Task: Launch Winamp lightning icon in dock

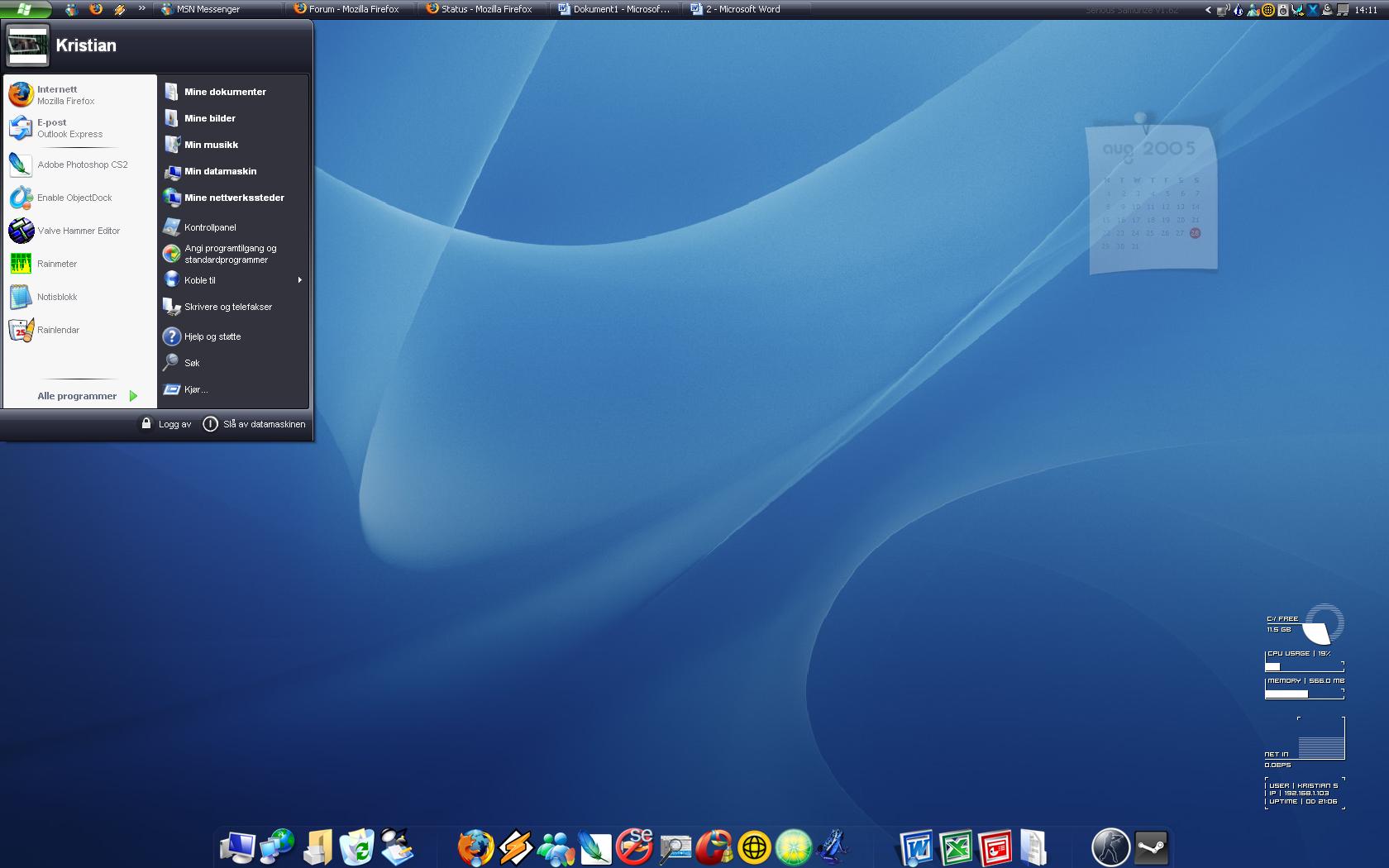Action: (x=516, y=847)
